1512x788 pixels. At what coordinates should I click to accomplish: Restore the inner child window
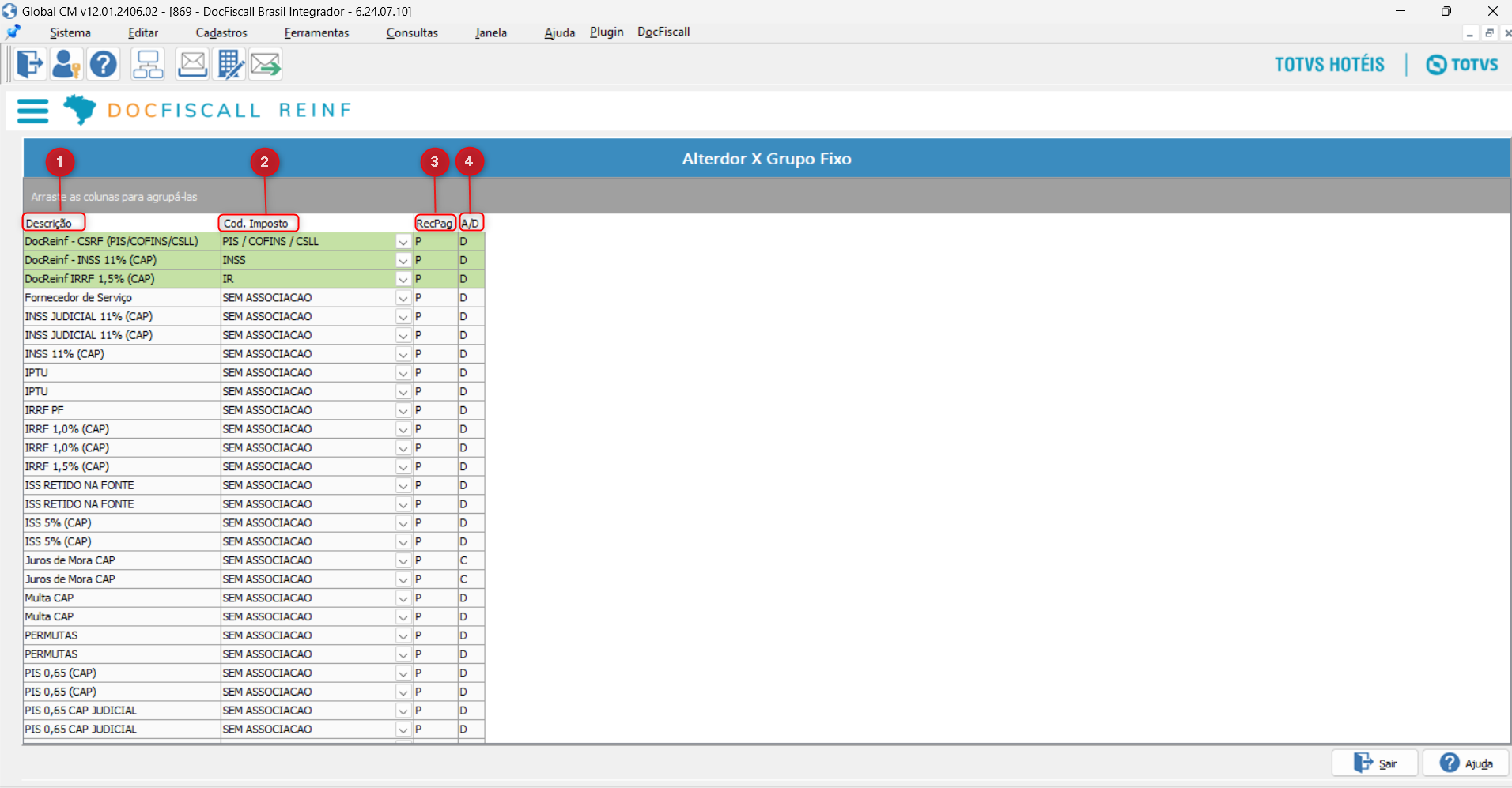pyautogui.click(x=1489, y=33)
